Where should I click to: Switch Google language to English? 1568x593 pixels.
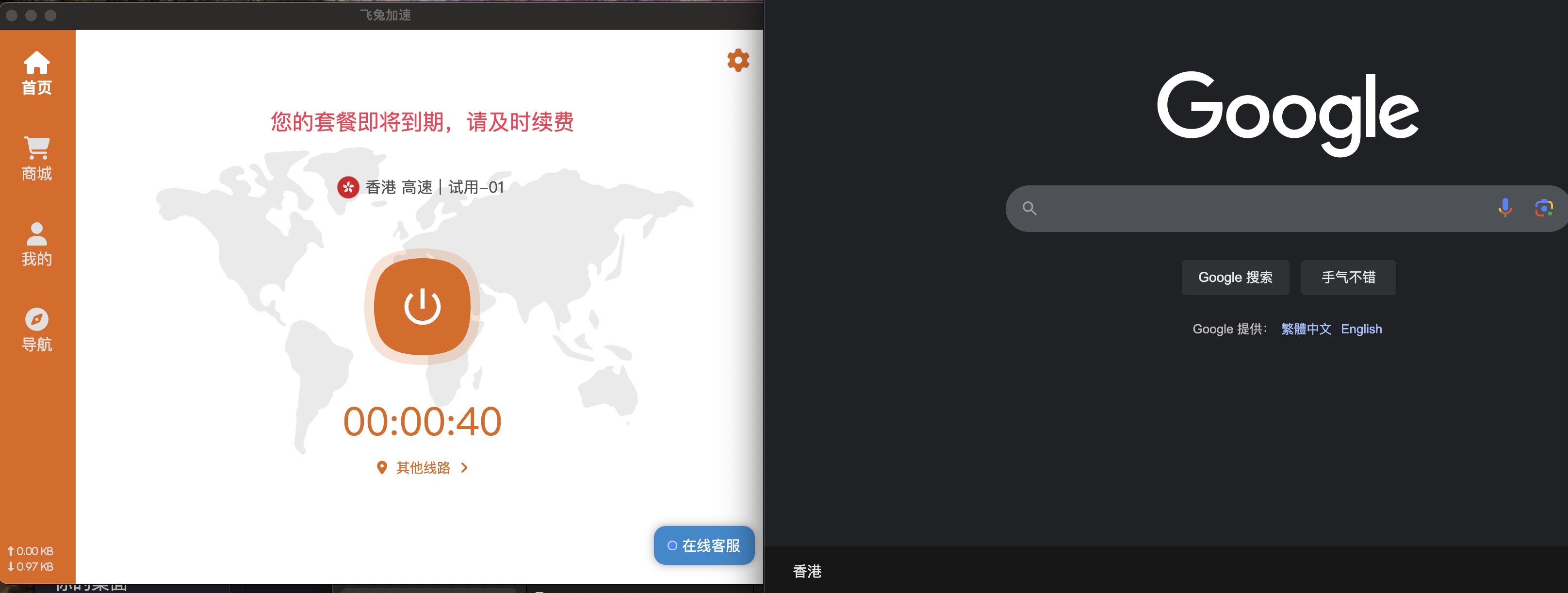point(1361,329)
